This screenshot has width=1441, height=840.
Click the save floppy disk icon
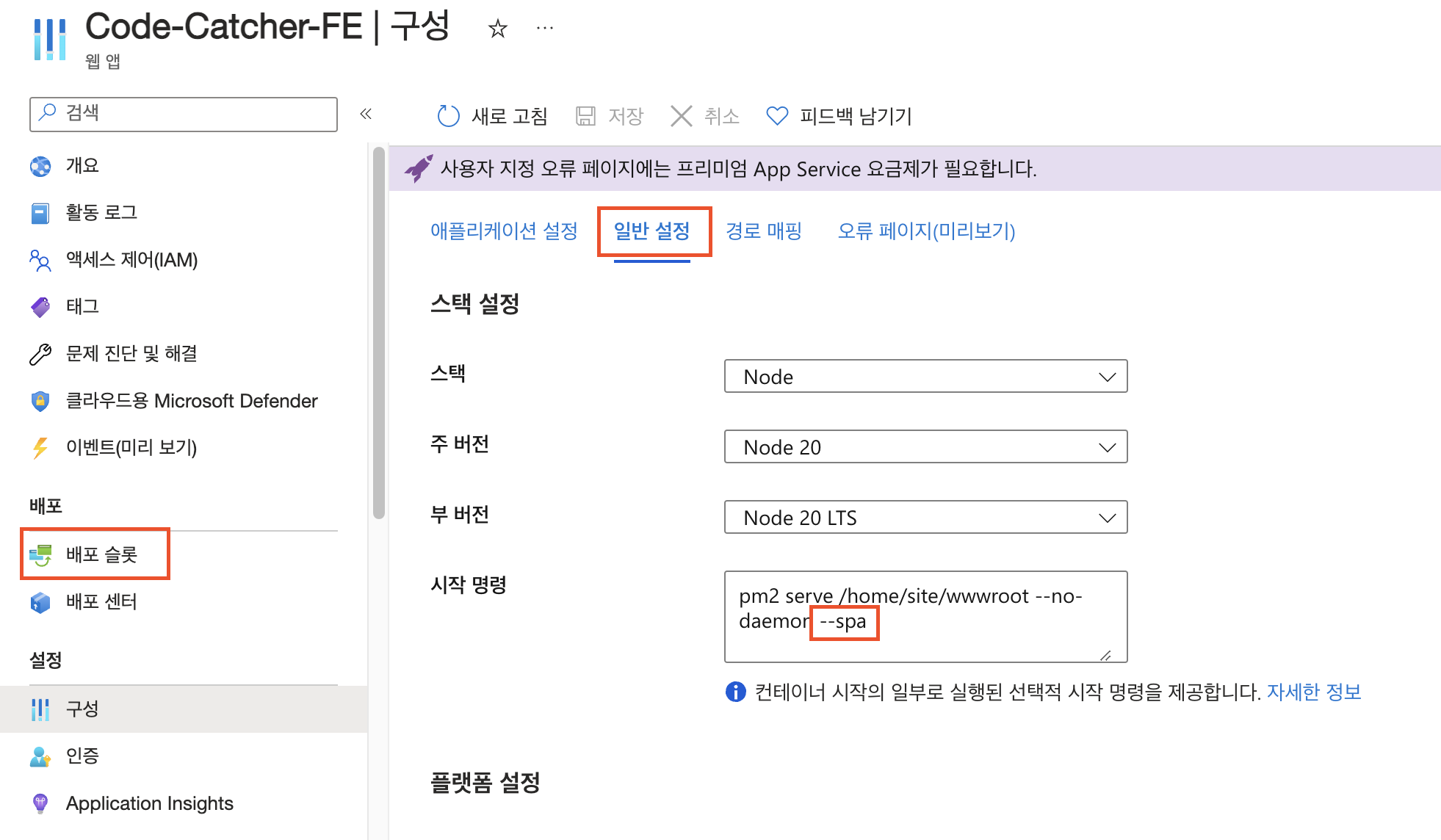pyautogui.click(x=585, y=116)
